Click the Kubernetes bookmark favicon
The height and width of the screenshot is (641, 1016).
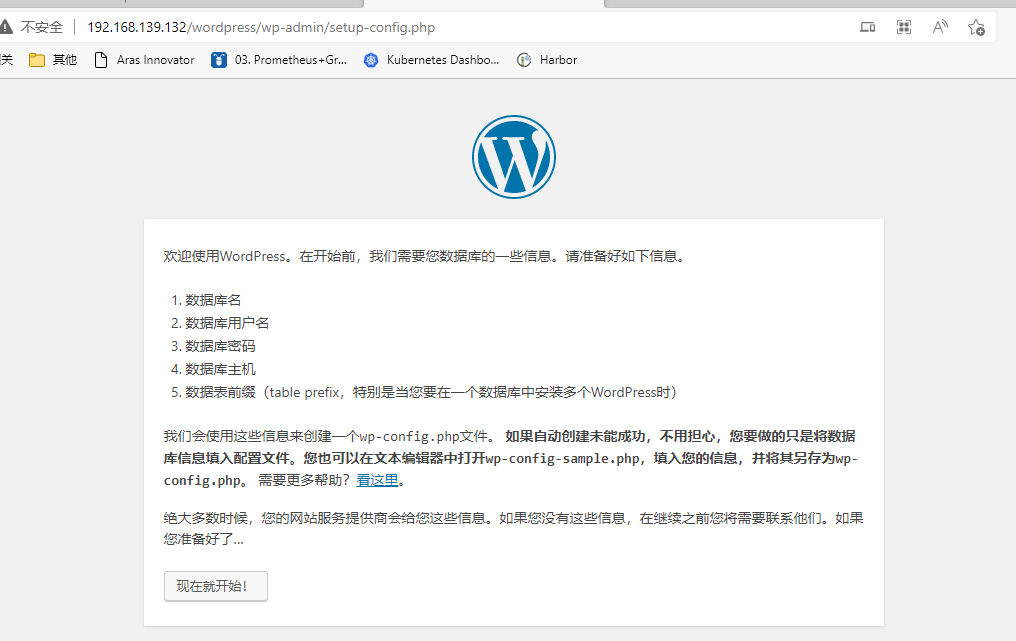(x=371, y=60)
